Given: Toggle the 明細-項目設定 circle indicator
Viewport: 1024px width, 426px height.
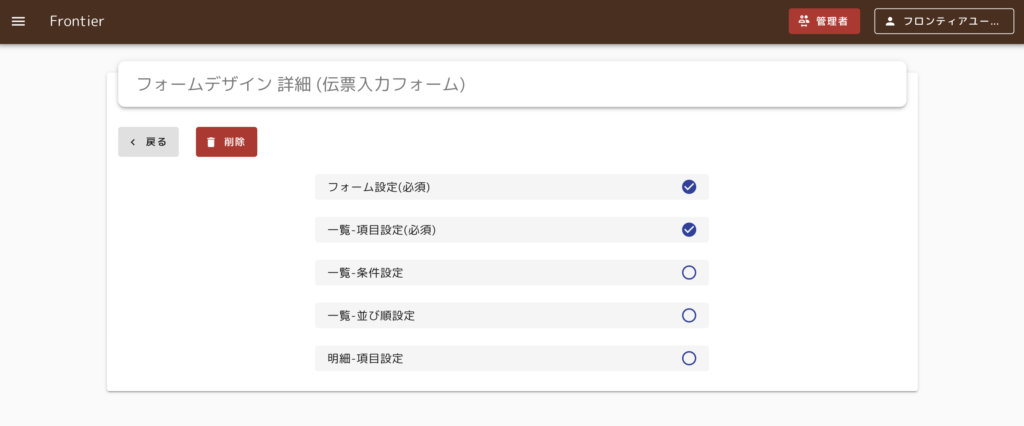Looking at the screenshot, I should [x=688, y=358].
